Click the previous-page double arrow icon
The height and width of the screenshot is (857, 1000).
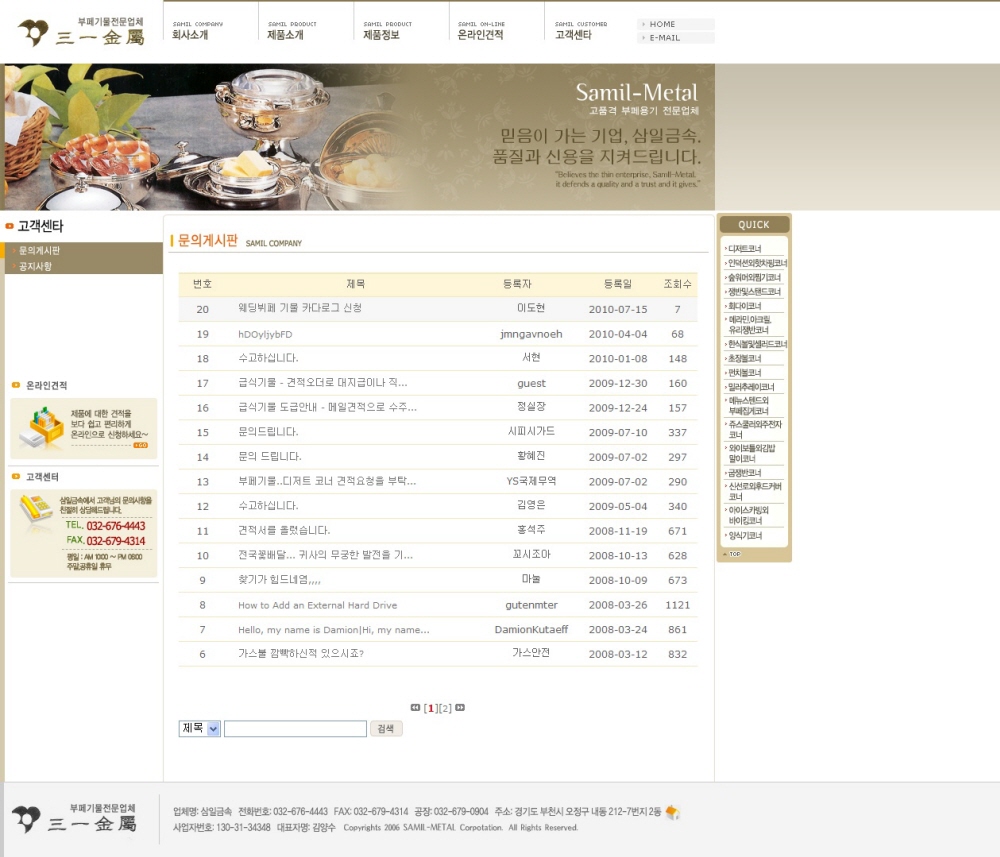[415, 708]
